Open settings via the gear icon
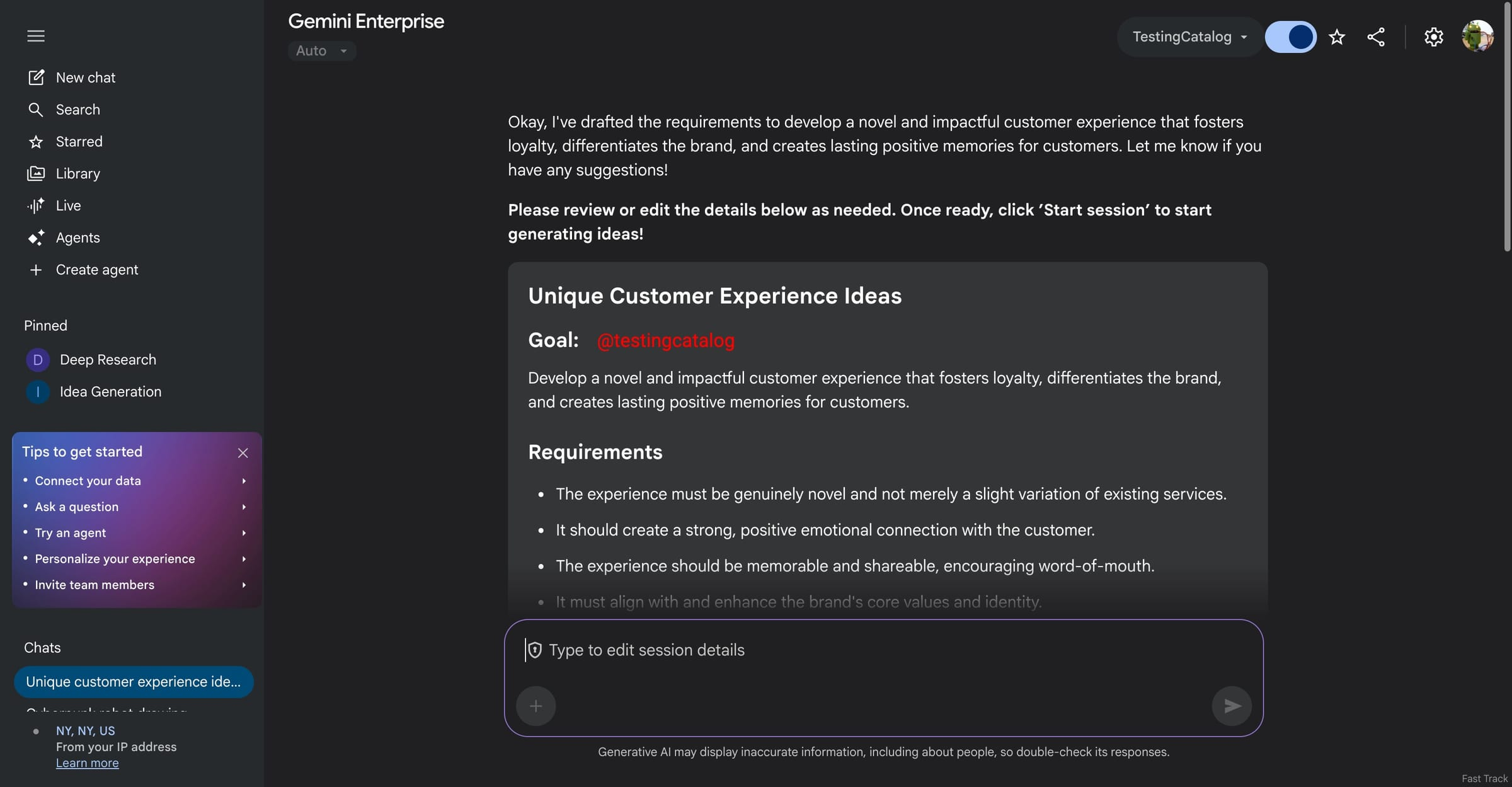This screenshot has height=787, width=1512. [1433, 37]
